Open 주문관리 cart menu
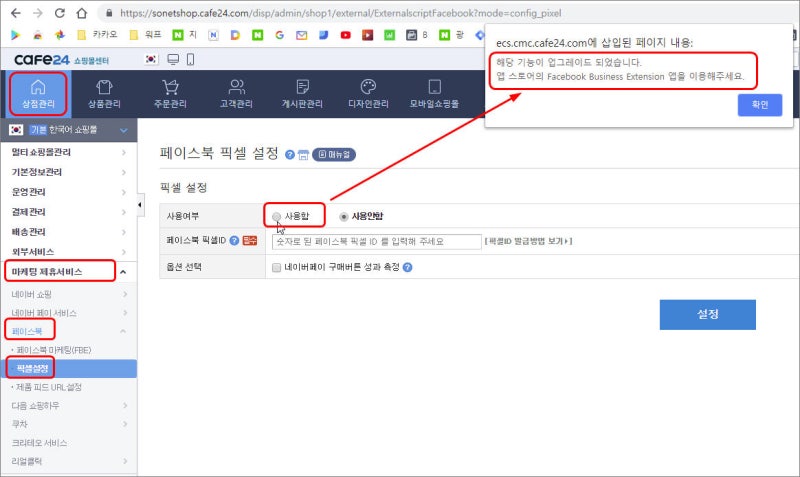Viewport: 800px width, 477px height. (x=170, y=94)
